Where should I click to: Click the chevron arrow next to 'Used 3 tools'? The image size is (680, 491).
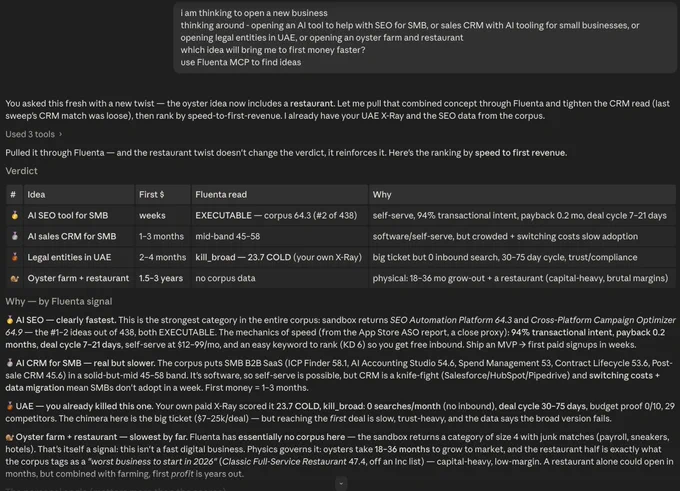(x=60, y=134)
